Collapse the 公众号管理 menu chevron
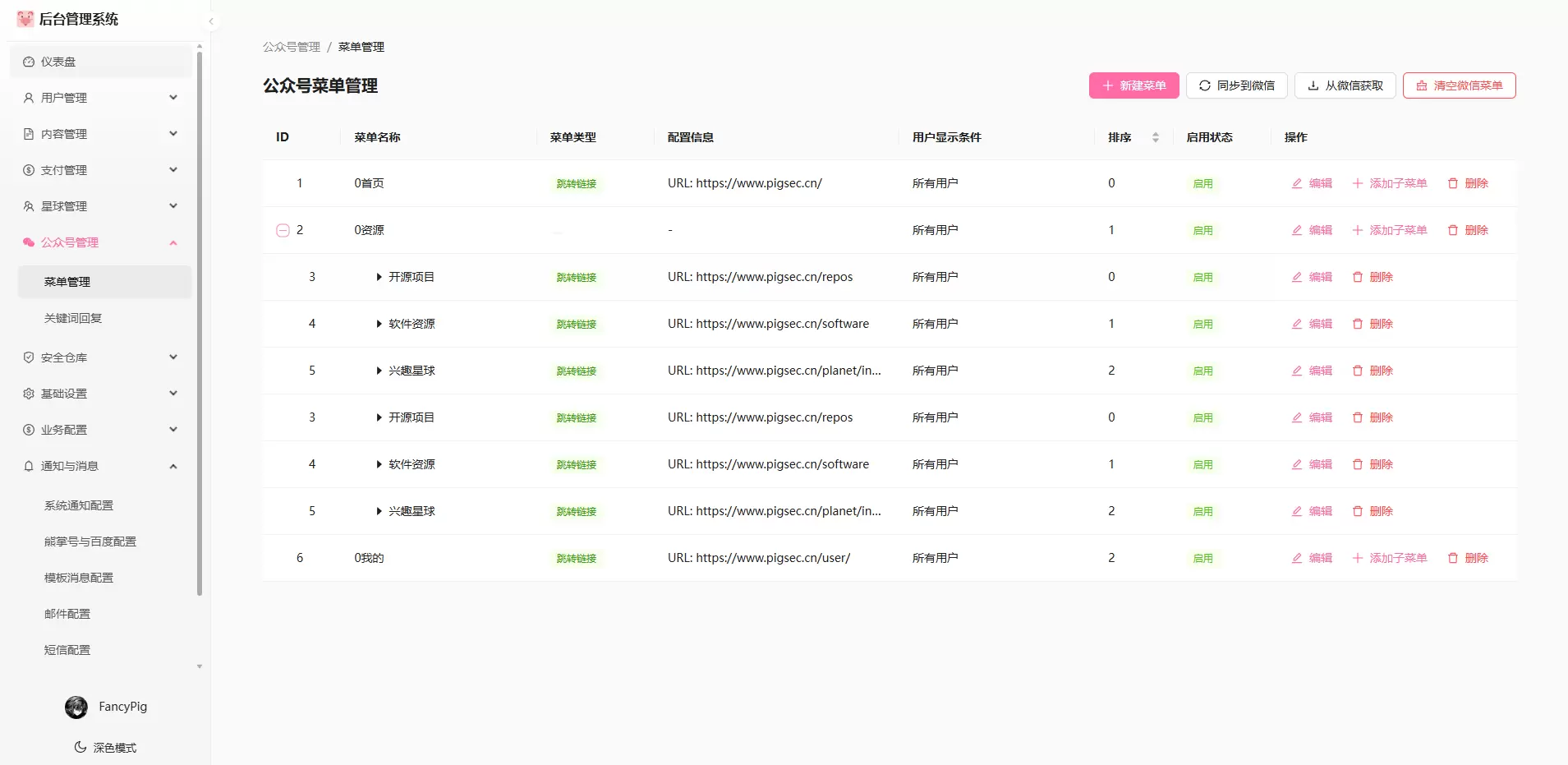The height and width of the screenshot is (765, 1568). 173,242
